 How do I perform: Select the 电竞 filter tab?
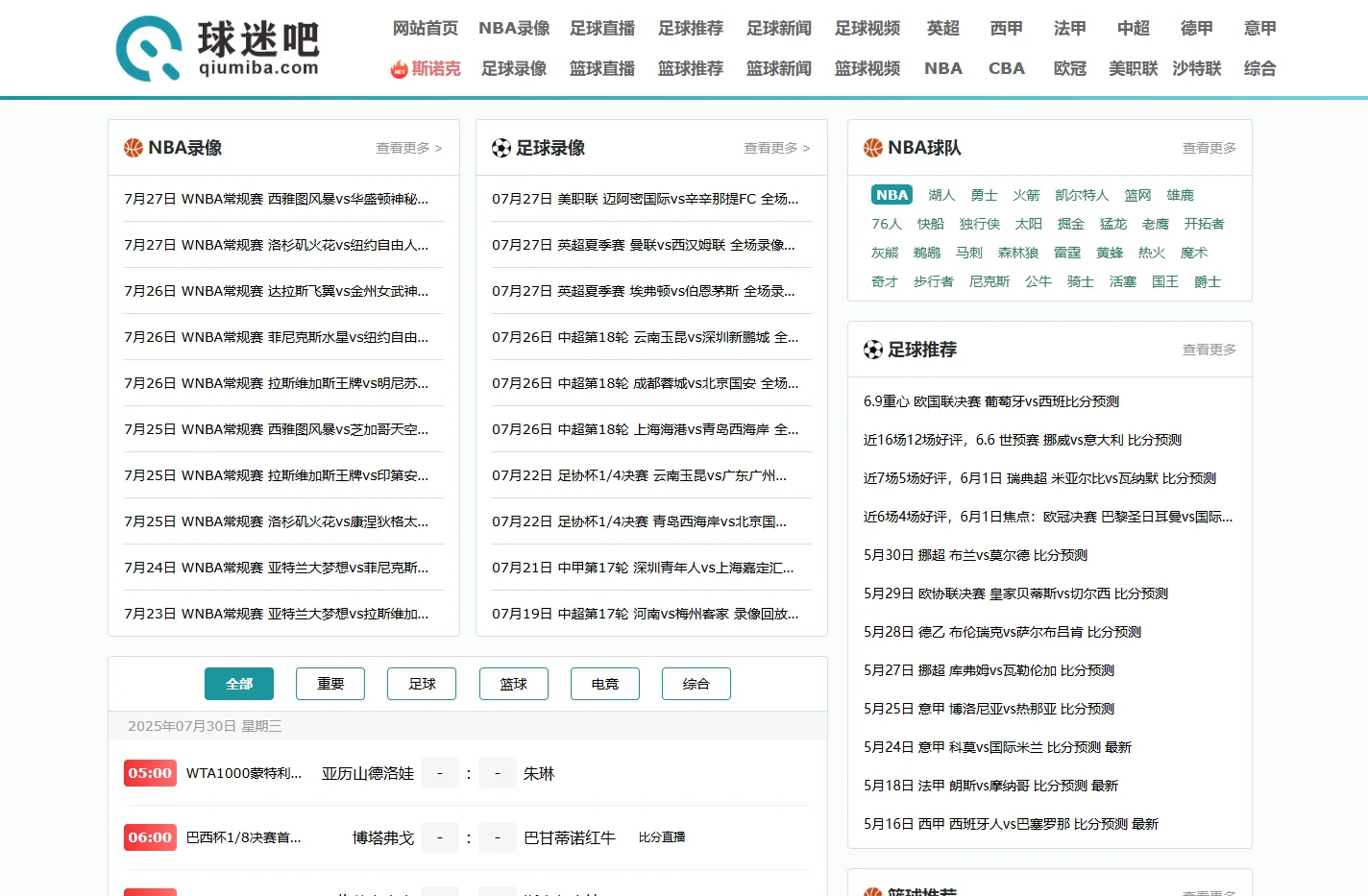point(605,684)
